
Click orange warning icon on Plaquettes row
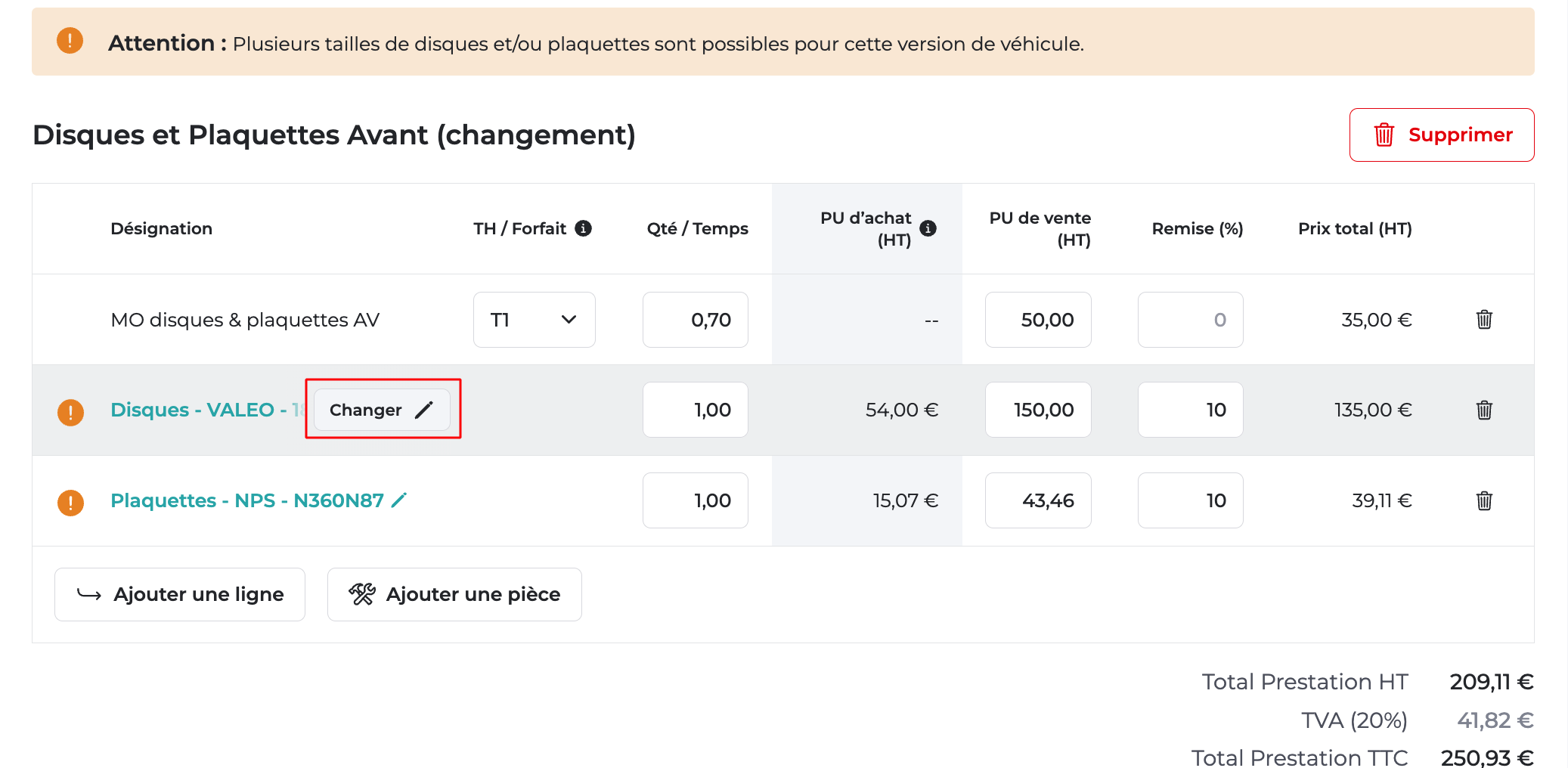point(71,503)
